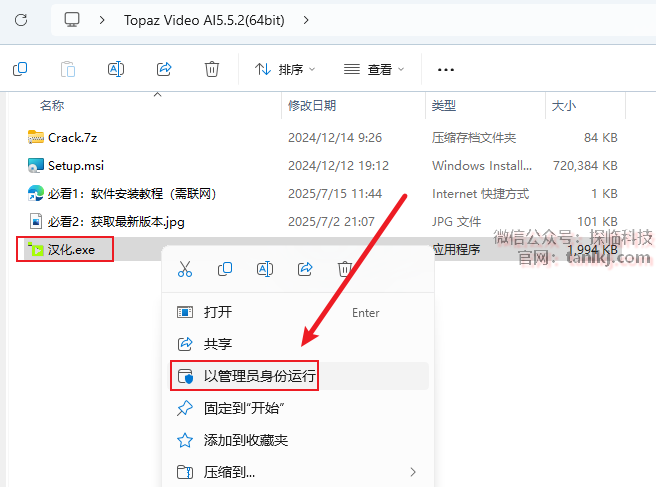Click the Delete icon in context menu
The image size is (656, 487).
pos(345,269)
